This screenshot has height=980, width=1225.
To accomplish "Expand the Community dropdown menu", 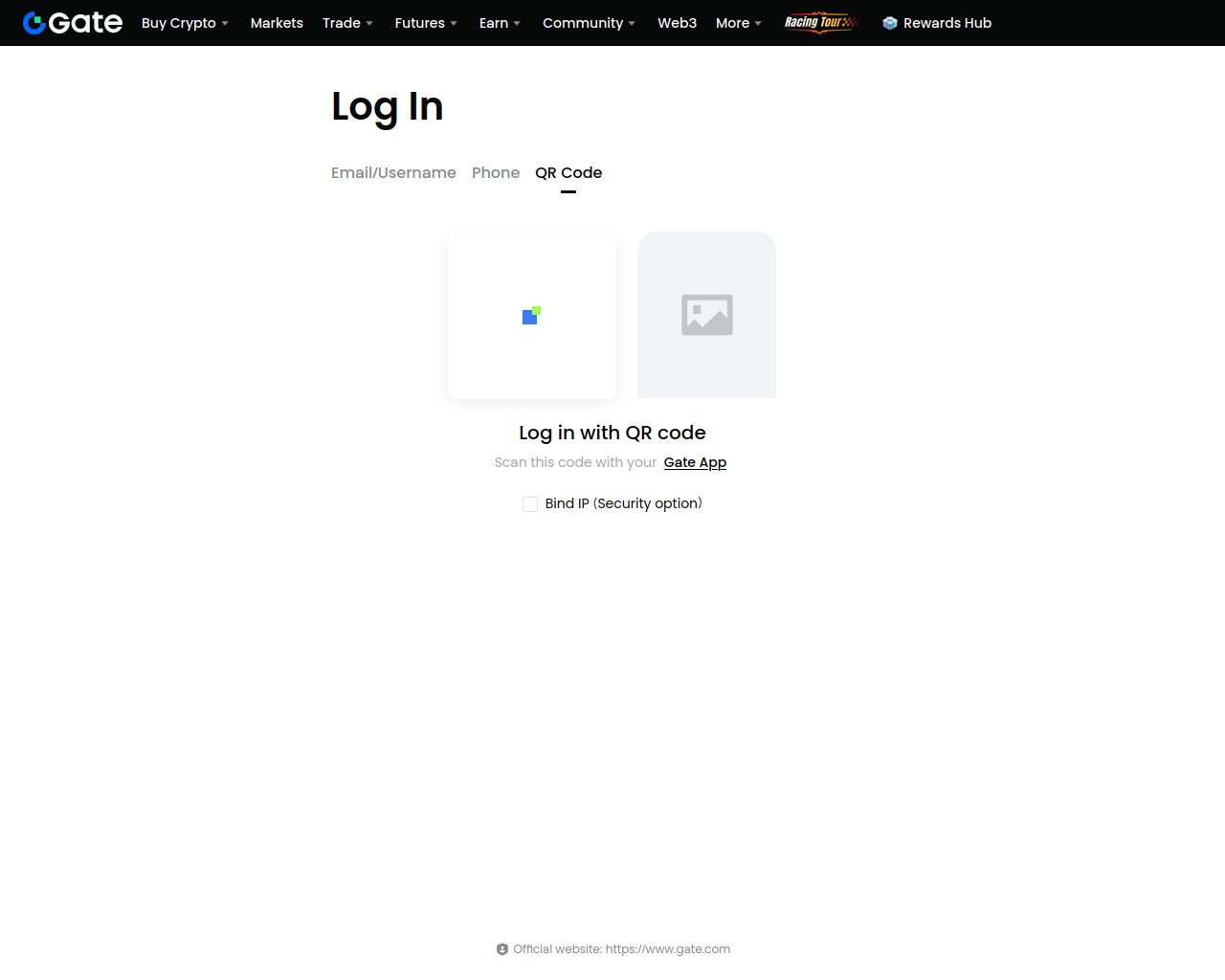I will pyautogui.click(x=589, y=23).
